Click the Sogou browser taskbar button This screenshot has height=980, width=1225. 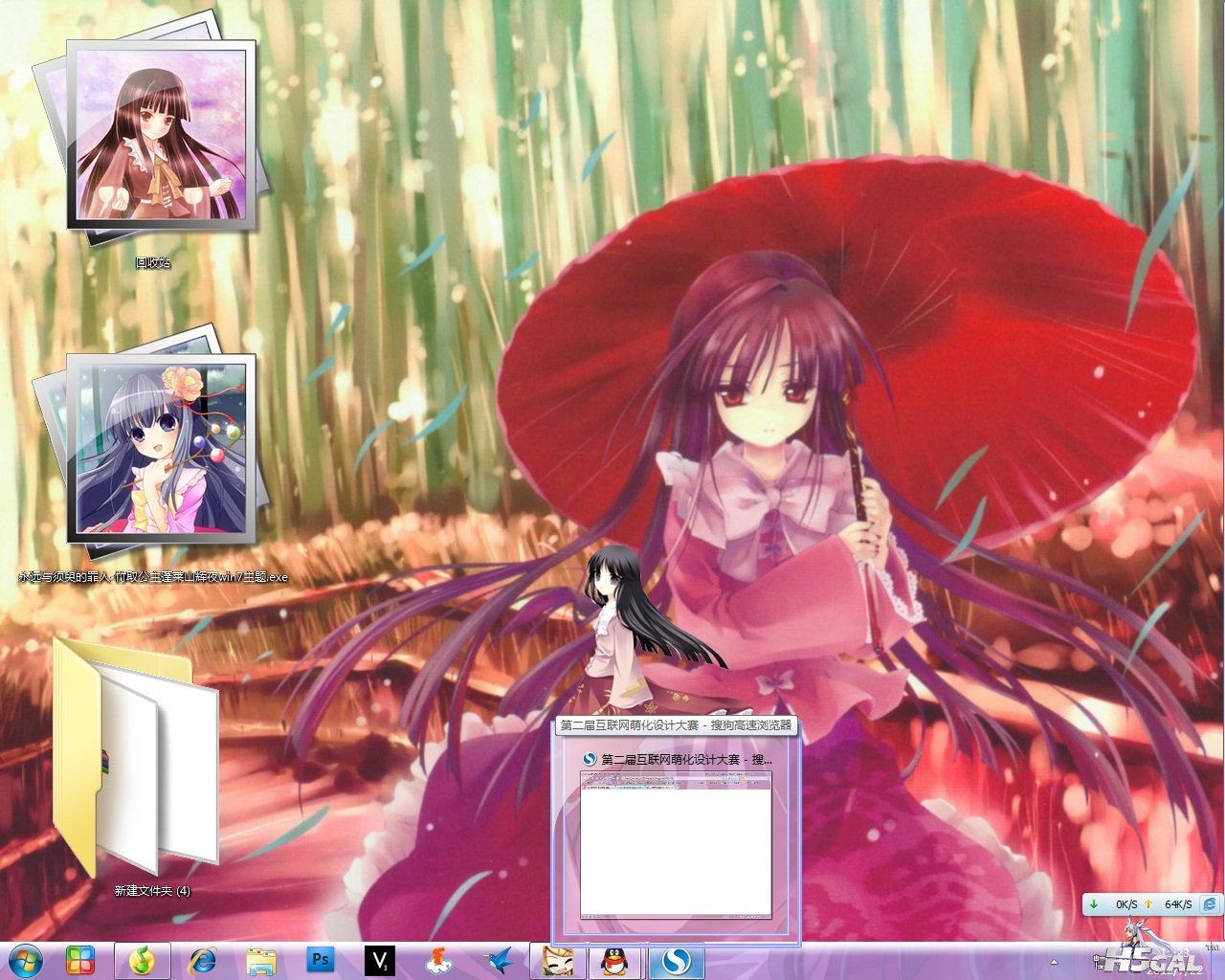click(677, 961)
